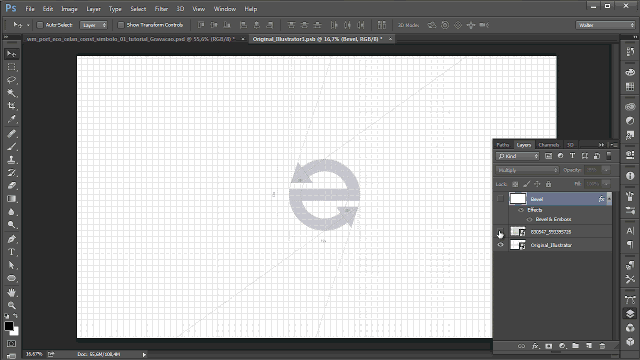
Task: Open the Multiply blend mode dropdown
Action: point(527,170)
